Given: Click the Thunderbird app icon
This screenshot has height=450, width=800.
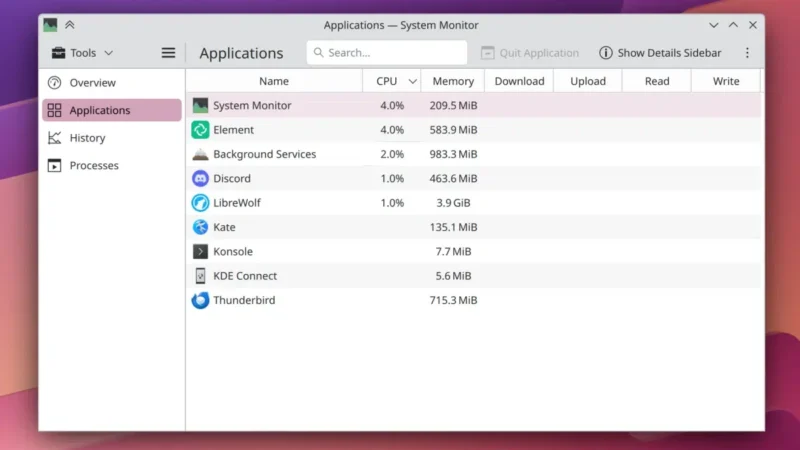Looking at the screenshot, I should 200,300.
